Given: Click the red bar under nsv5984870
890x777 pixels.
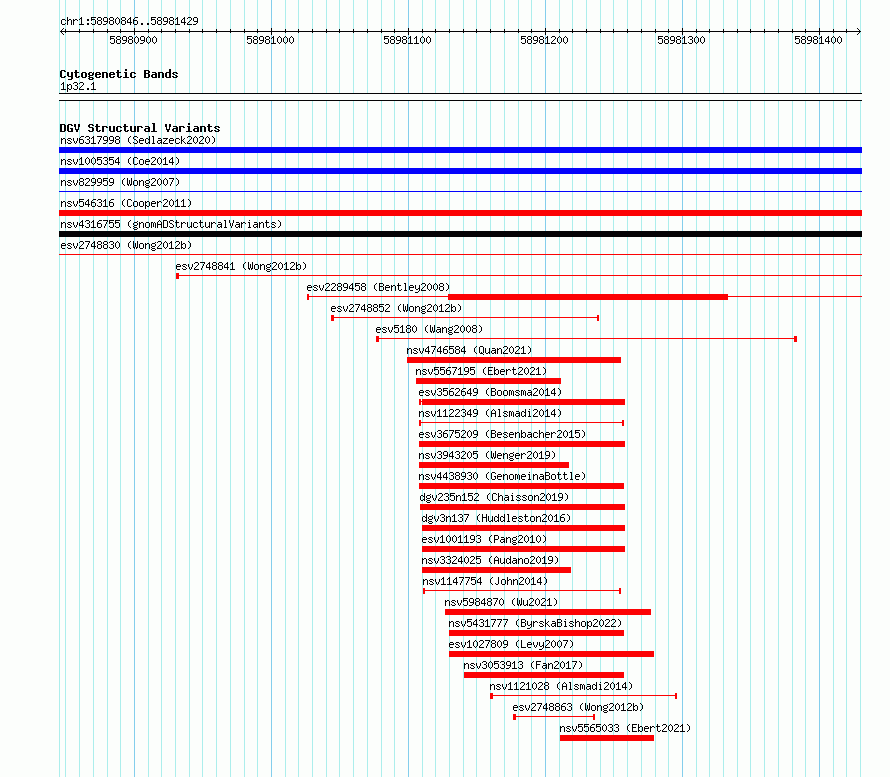Looking at the screenshot, I should click(548, 612).
